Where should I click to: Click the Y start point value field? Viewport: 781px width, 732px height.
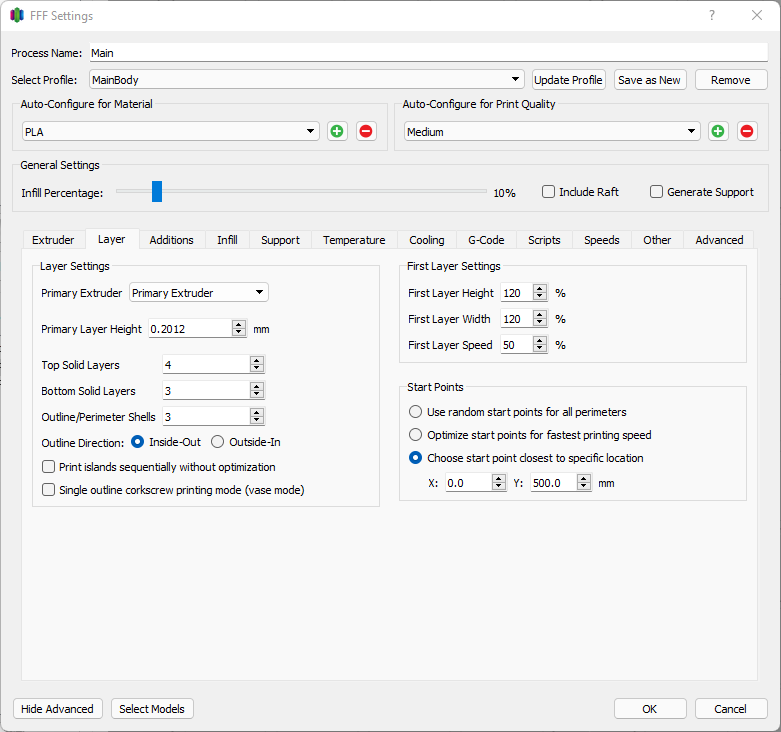(x=554, y=483)
